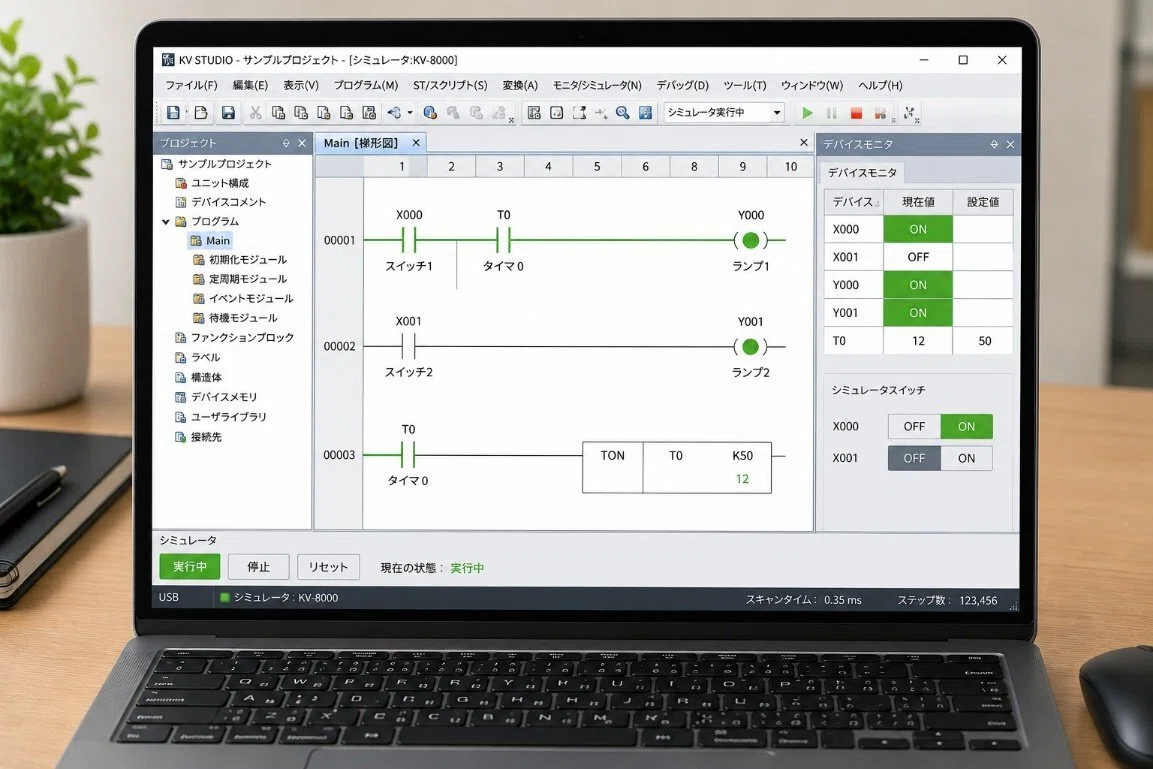This screenshot has width=1153, height=769.
Task: Collapse the プログラム tree node
Action: 165,221
